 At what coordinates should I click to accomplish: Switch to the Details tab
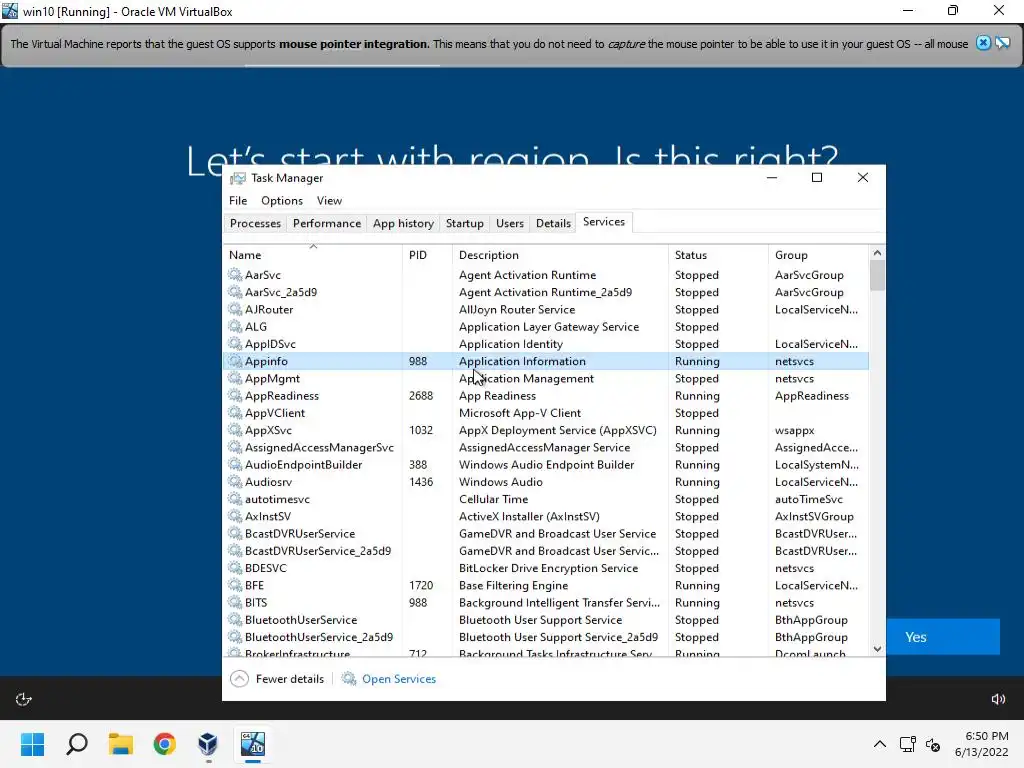(x=553, y=223)
